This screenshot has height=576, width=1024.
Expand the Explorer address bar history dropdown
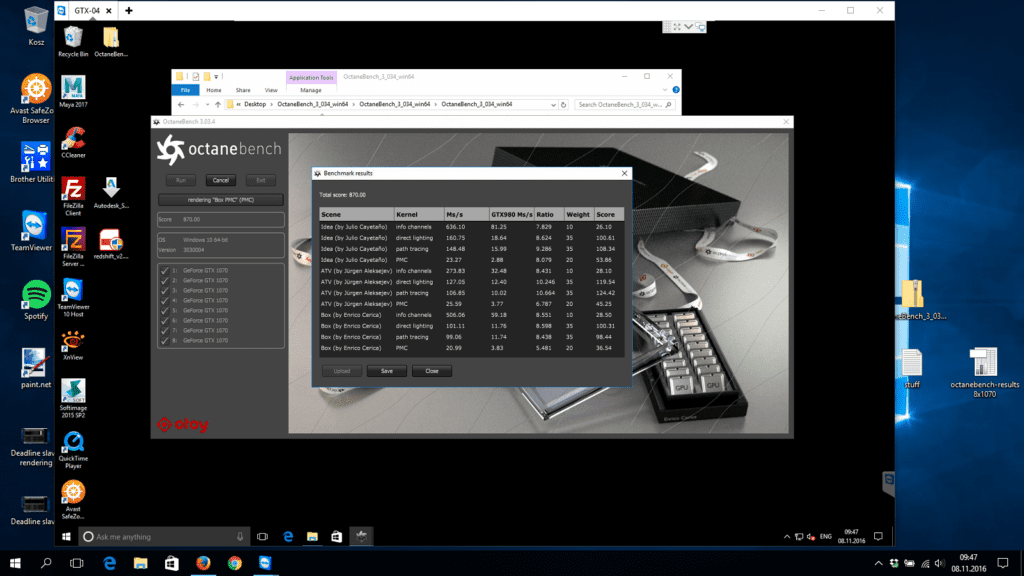[553, 104]
